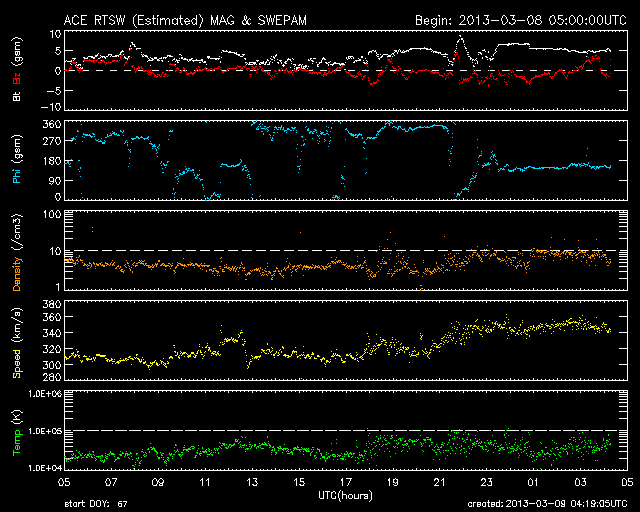Click the '15' hour tick label
This screenshot has width=640, height=512.
click(x=299, y=482)
